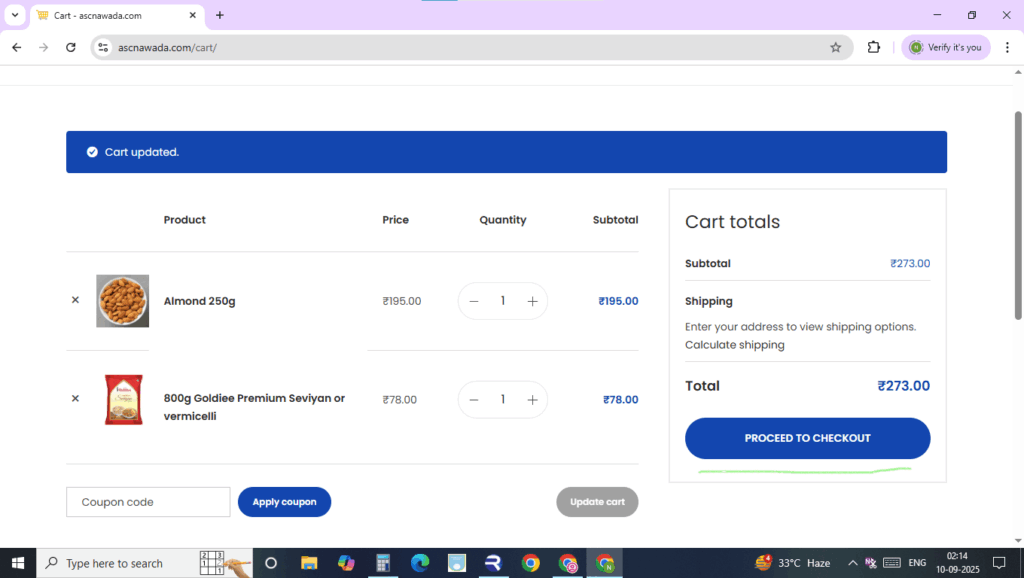The height and width of the screenshot is (578, 1024).
Task: Select the Cart - ascnawada.com tab
Action: point(110,15)
